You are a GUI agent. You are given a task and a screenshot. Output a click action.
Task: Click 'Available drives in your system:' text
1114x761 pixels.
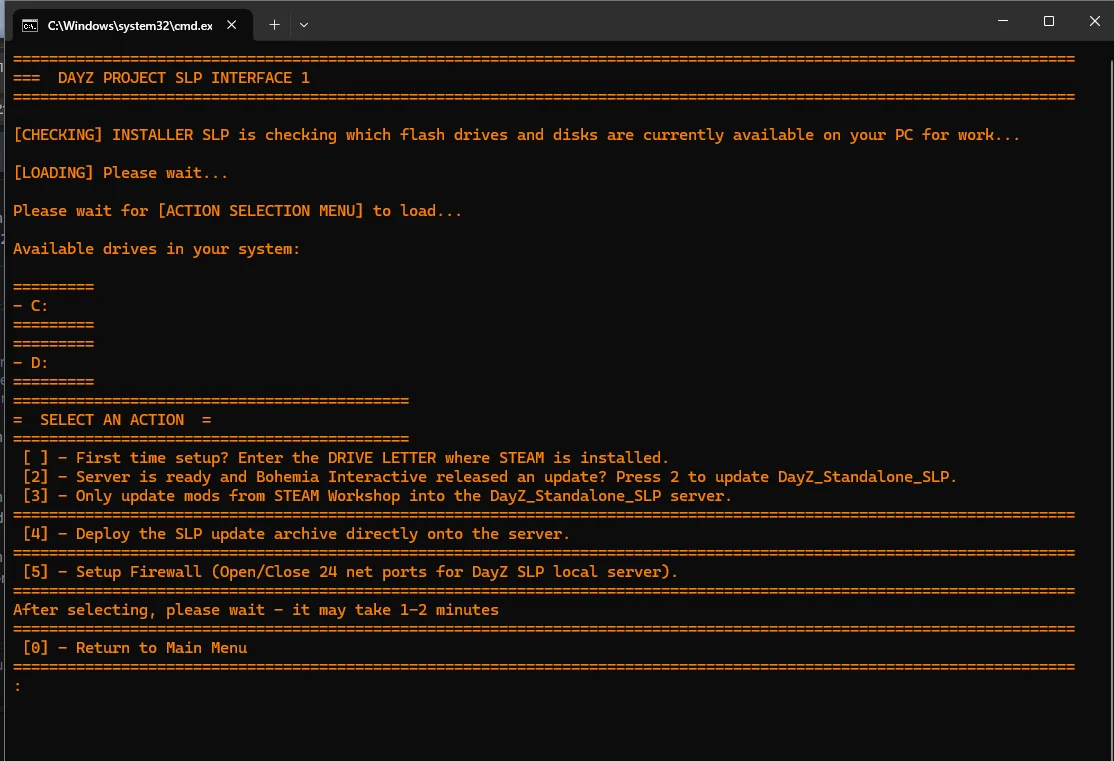point(156,249)
